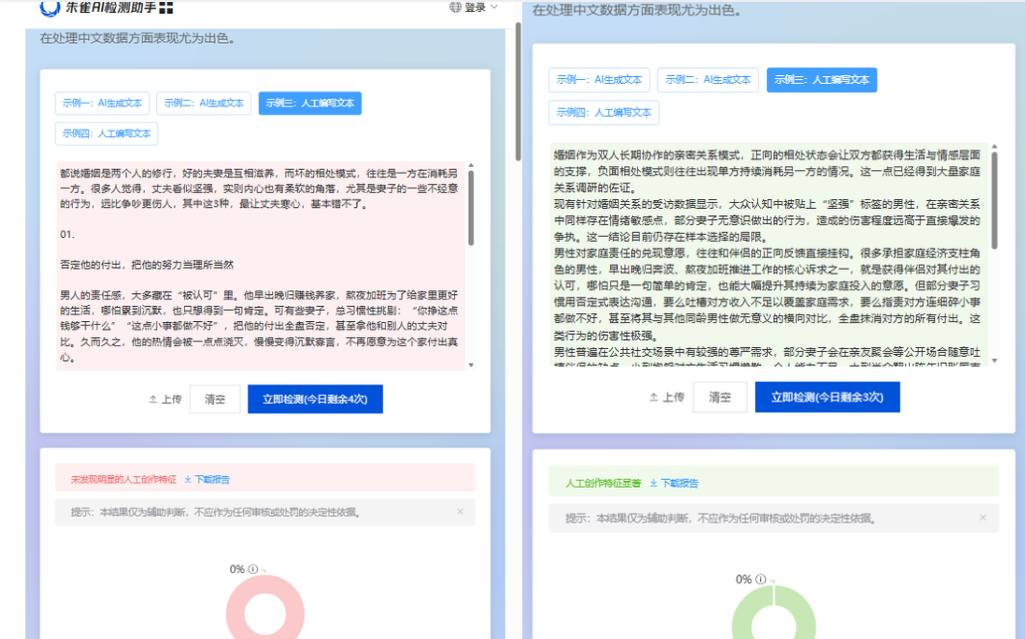
Task: Click 下载报告 link beside 未发现明显的人工创作特征
Action: coord(212,480)
